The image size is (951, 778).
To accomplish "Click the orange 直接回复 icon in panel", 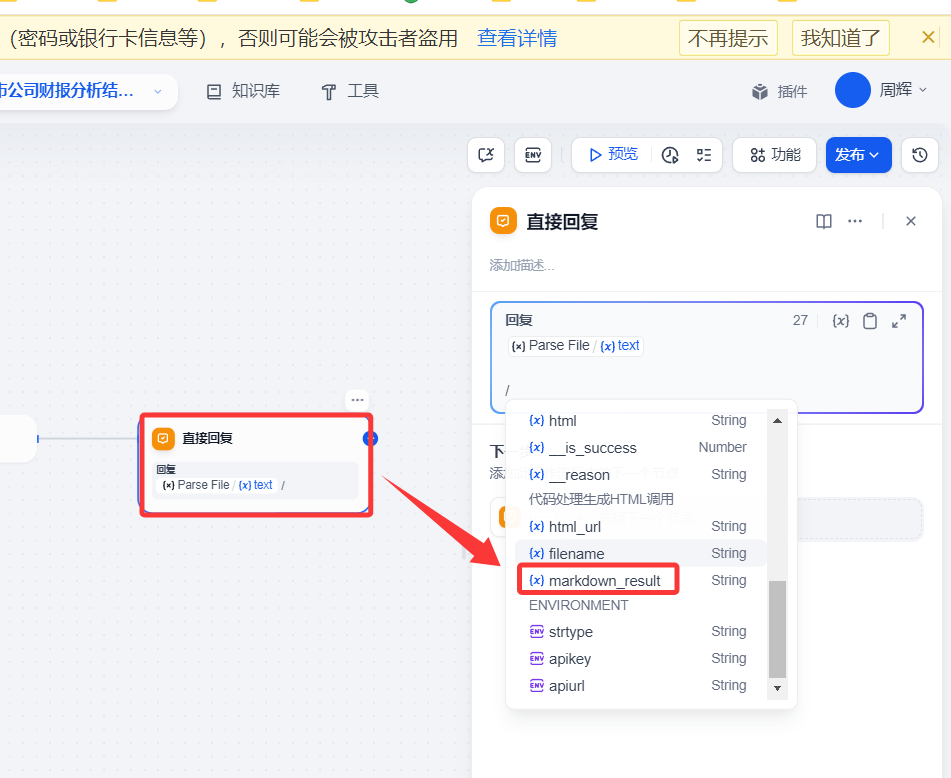I will point(503,221).
